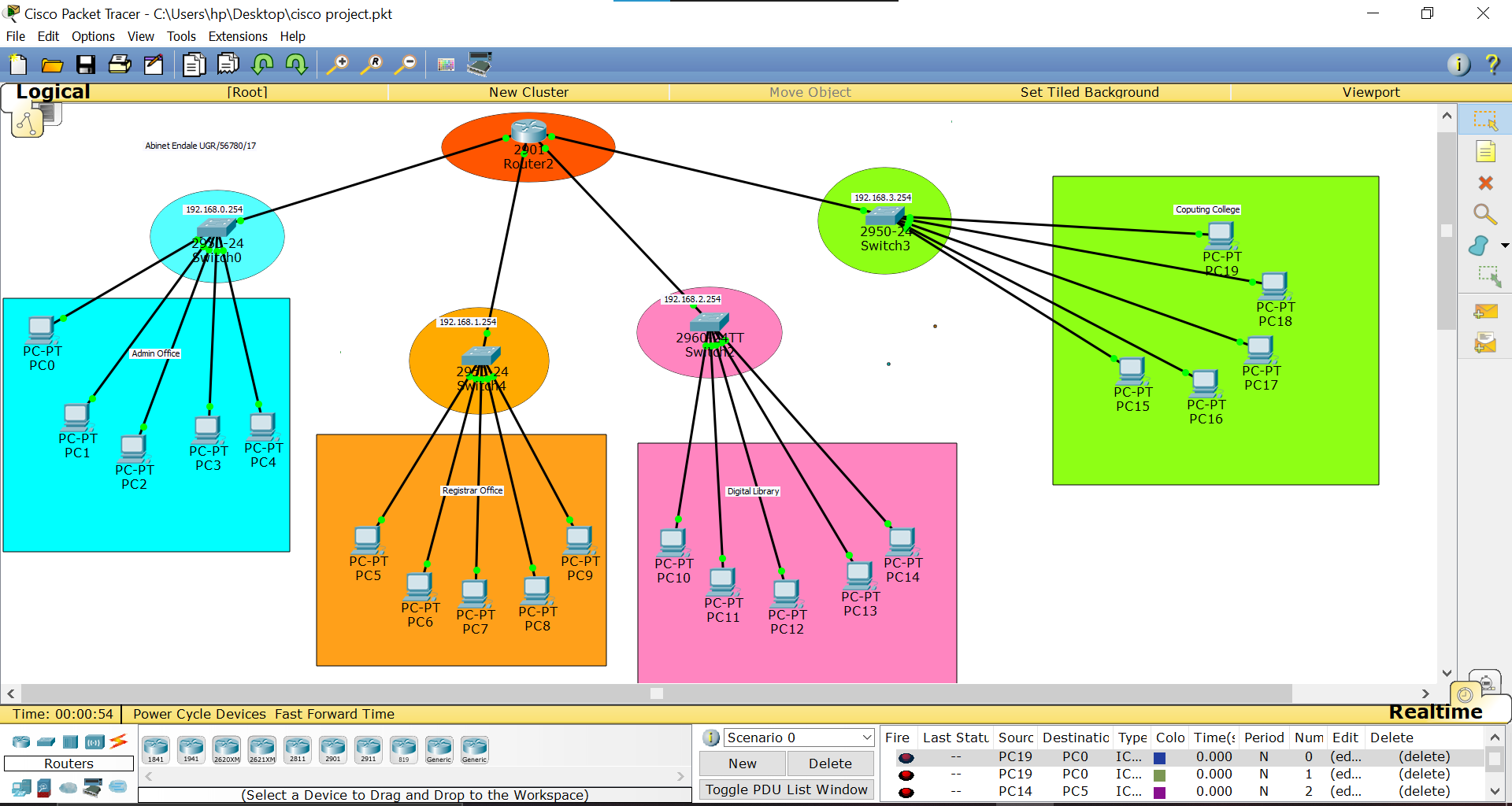Switch to the Realtime mode tab
1512x806 pixels.
pos(1435,712)
